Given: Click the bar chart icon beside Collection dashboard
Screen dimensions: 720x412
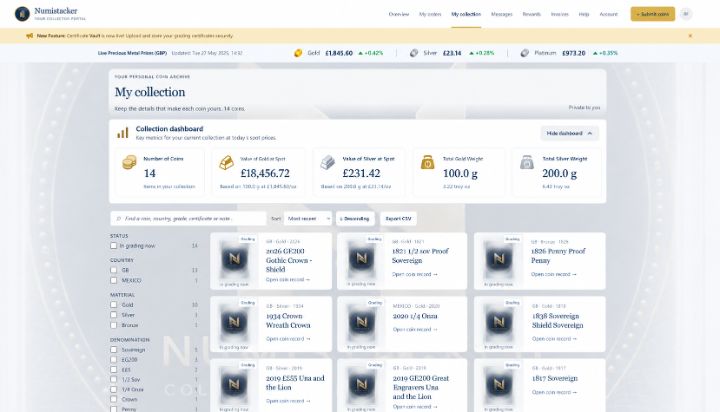Looking at the screenshot, I should 123,133.
